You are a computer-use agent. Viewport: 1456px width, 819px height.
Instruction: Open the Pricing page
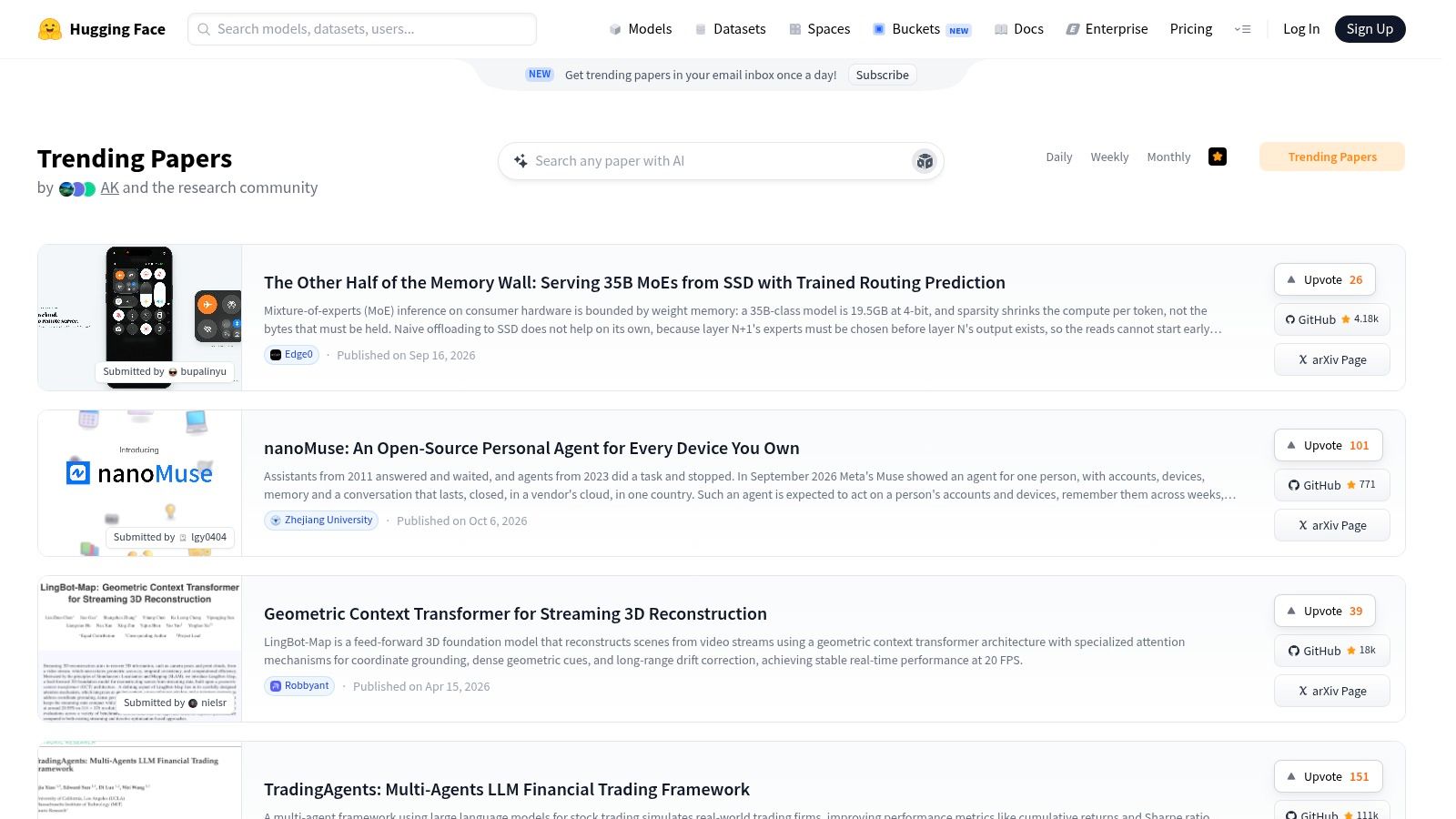(x=1191, y=29)
